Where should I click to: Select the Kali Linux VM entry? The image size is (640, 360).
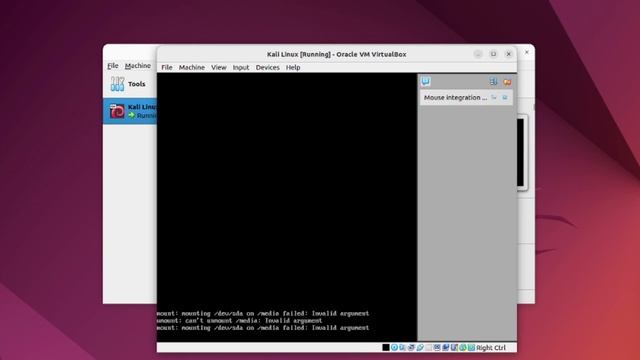130,111
